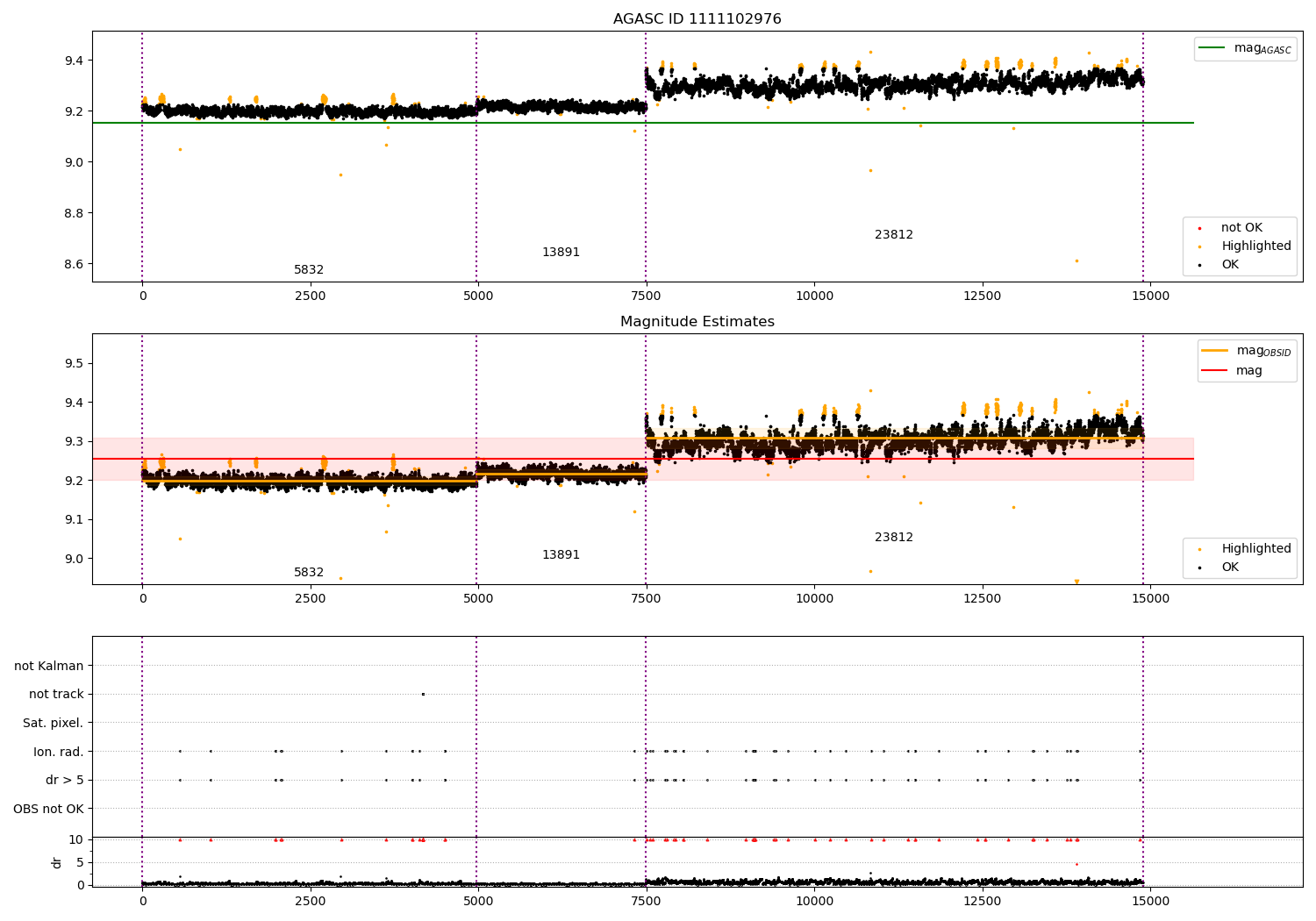Click the 9.5 y-axis tick in middle plot
Screen dimensions: 1316x921
pyautogui.click(x=74, y=363)
